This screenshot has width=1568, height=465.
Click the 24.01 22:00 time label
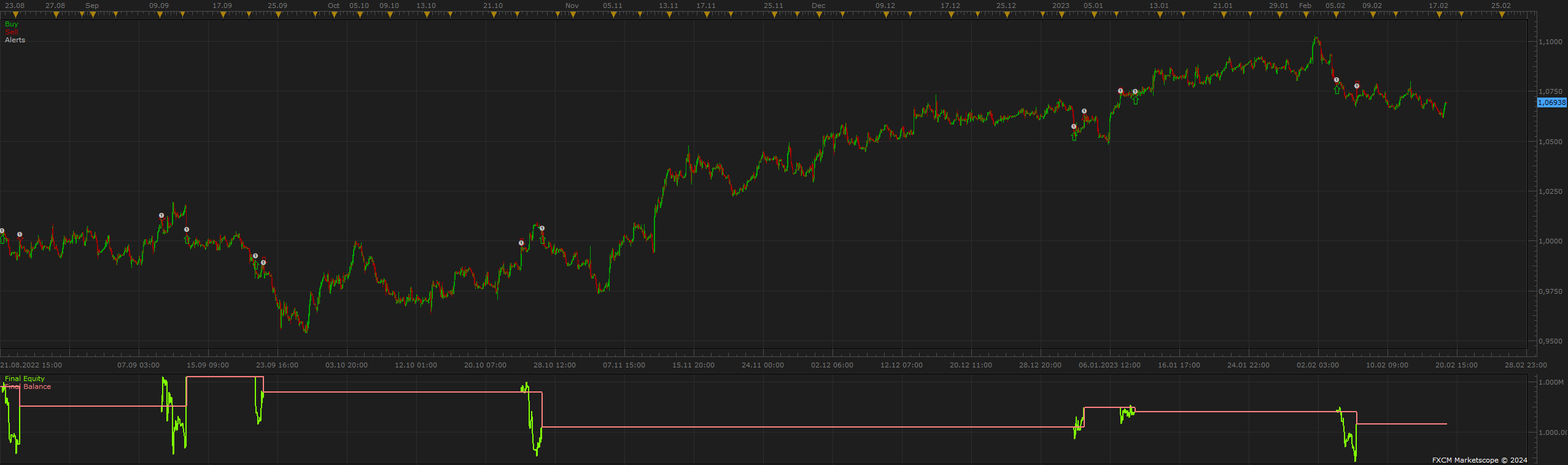[1248, 365]
